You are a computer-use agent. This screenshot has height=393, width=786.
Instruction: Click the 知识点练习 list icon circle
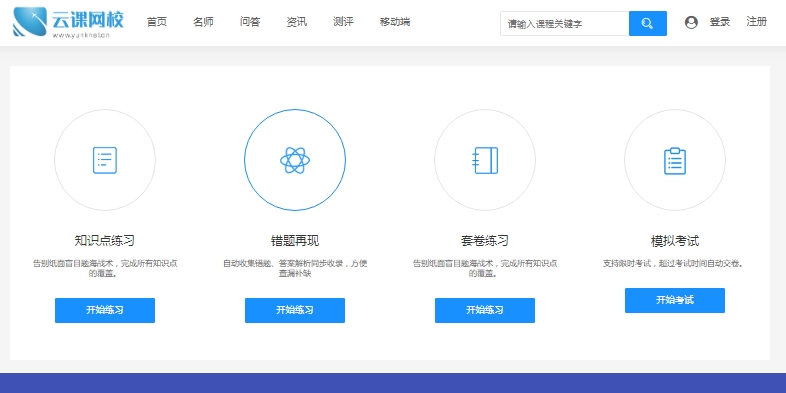[x=105, y=160]
